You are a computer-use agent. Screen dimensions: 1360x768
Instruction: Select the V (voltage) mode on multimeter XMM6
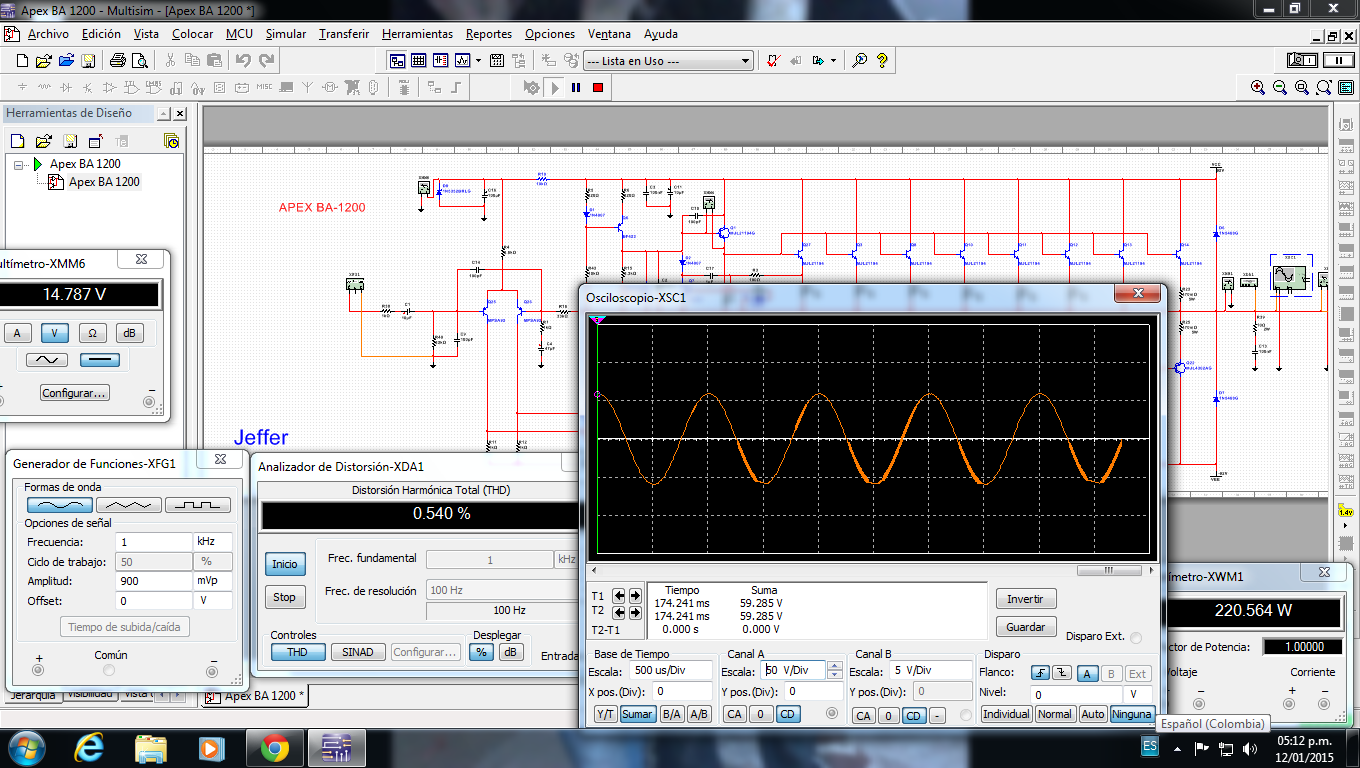[55, 333]
